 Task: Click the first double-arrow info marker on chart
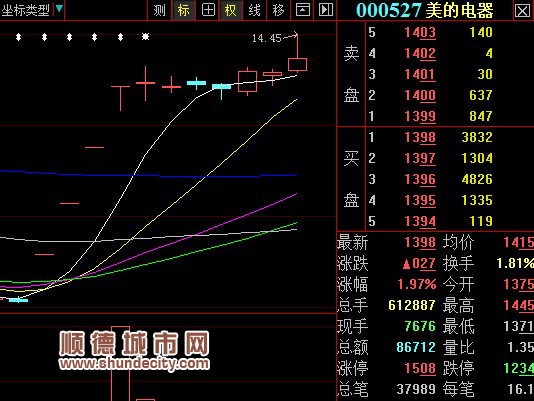tap(19, 37)
